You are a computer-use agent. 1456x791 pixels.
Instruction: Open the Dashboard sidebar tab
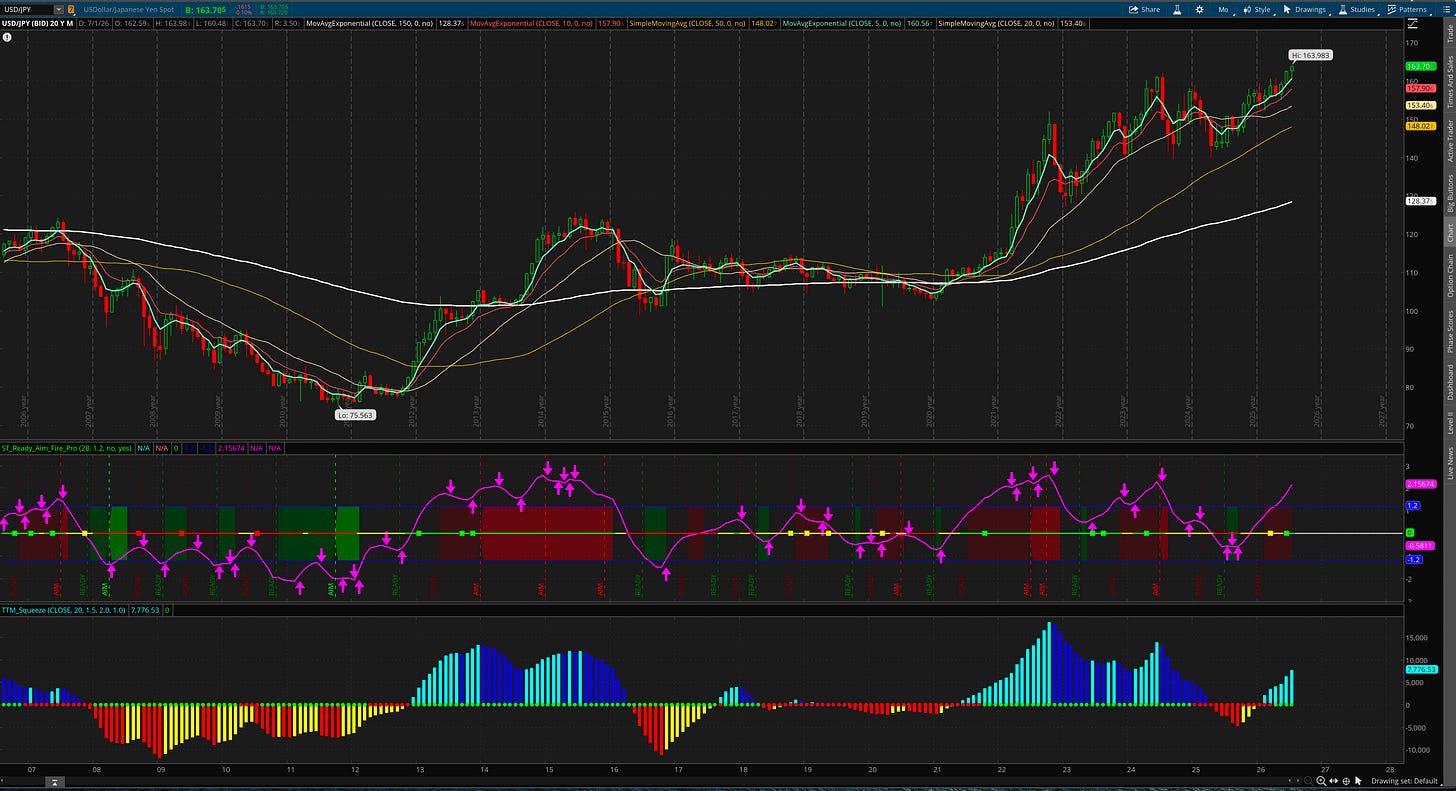point(1450,382)
